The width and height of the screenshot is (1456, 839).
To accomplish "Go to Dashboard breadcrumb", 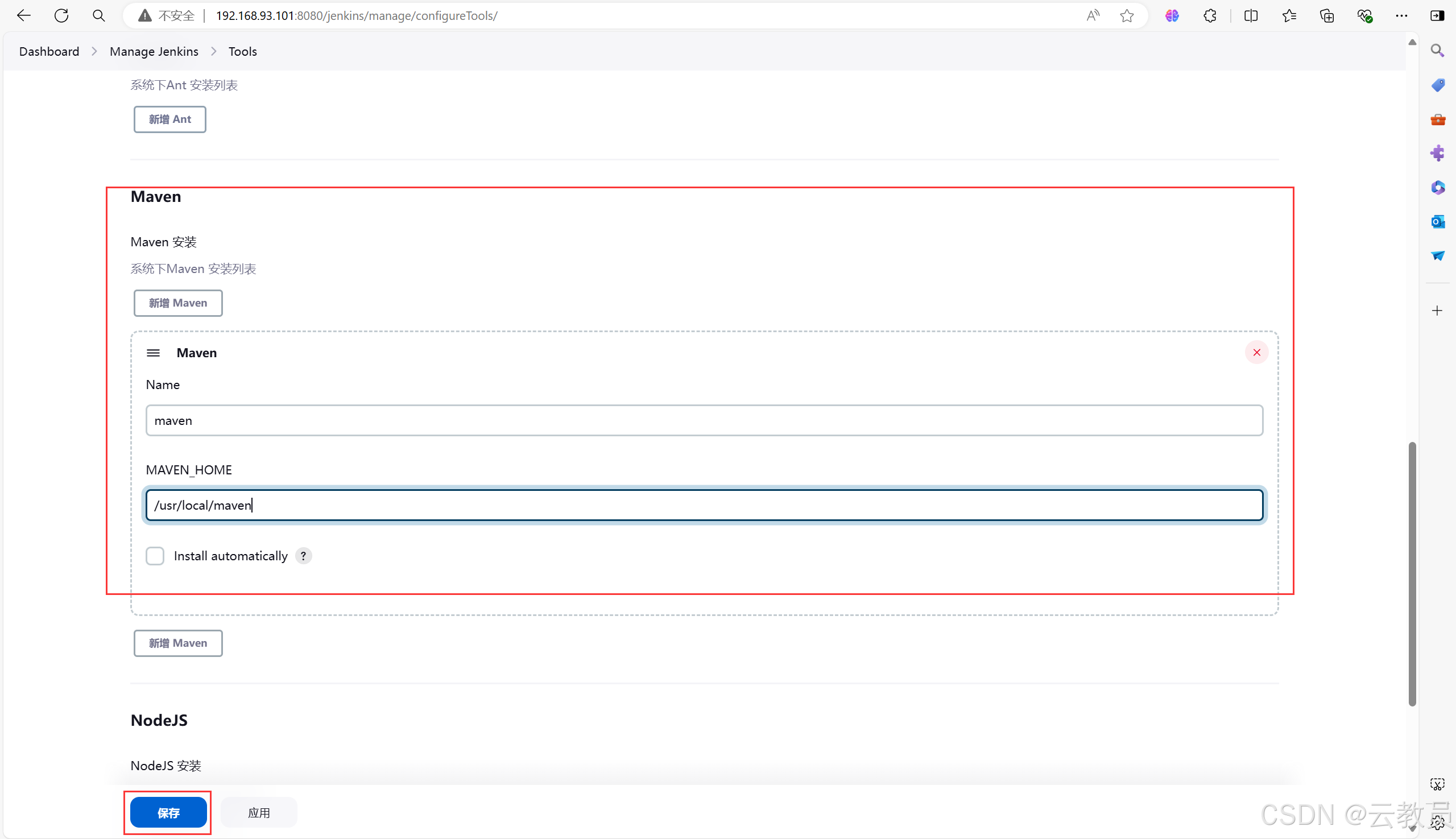I will (49, 51).
